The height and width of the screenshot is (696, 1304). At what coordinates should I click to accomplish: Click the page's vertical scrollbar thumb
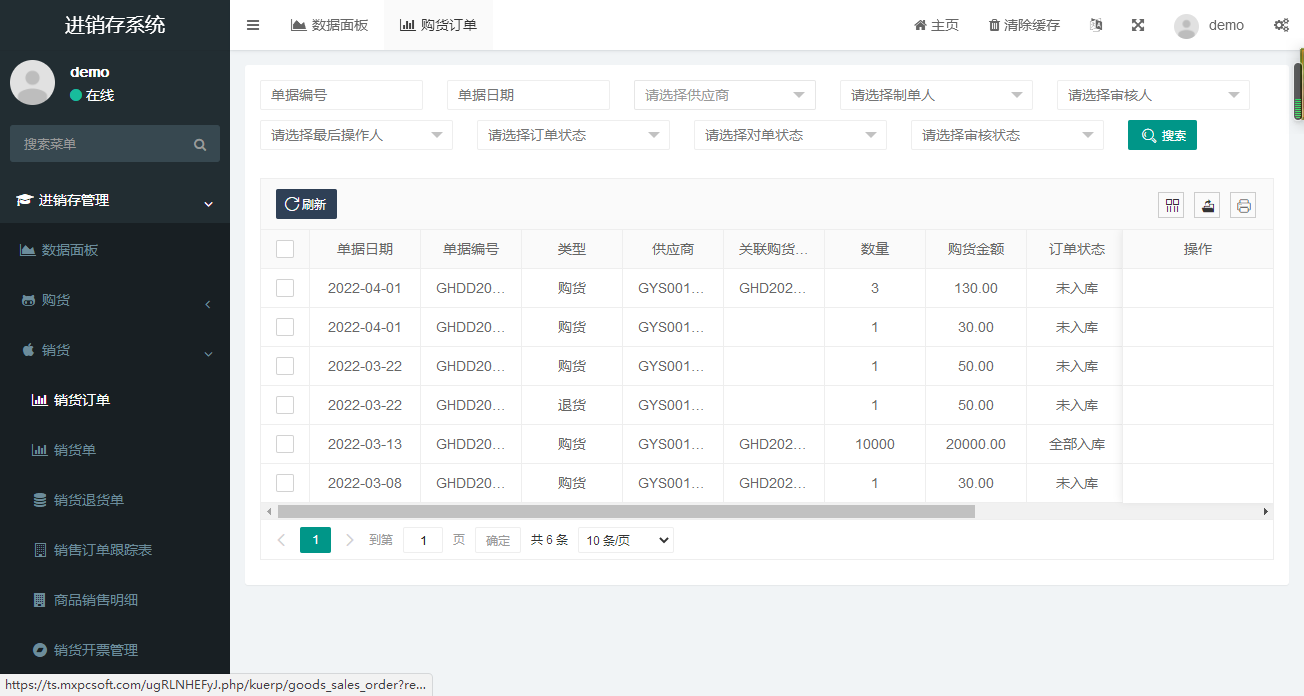(x=1298, y=92)
